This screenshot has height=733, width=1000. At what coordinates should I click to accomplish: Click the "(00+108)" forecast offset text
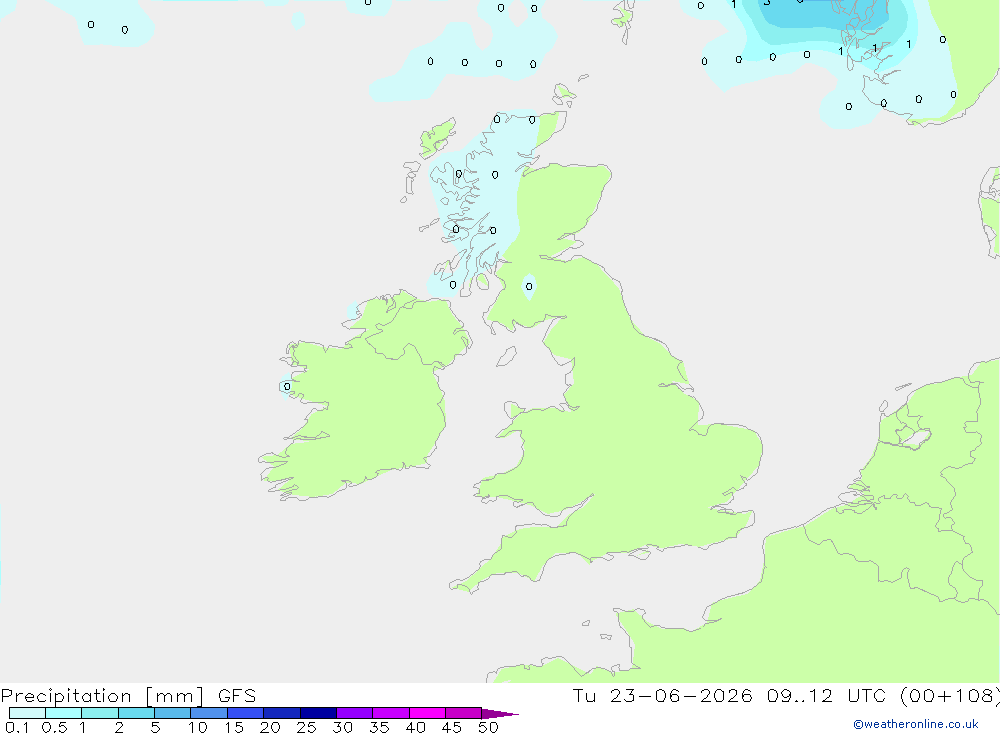[x=950, y=695]
